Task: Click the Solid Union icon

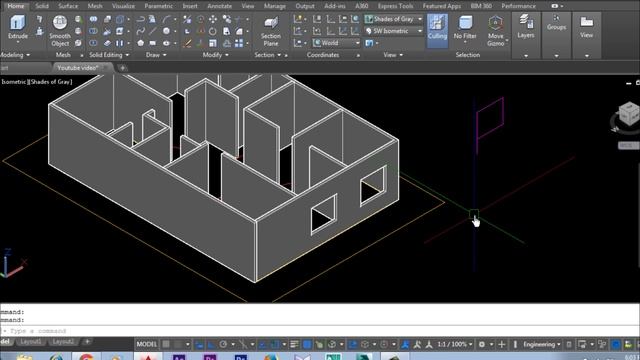Action: [x=93, y=19]
